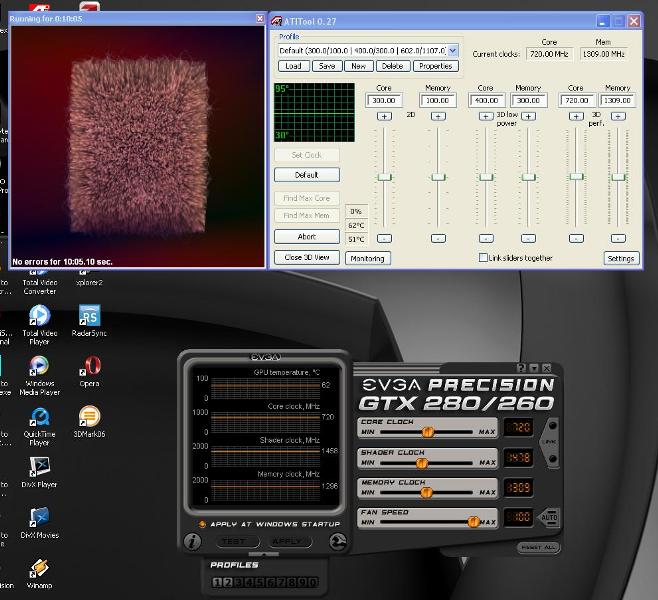Click the 2D Core clock value field
The image size is (658, 600).
[384, 100]
